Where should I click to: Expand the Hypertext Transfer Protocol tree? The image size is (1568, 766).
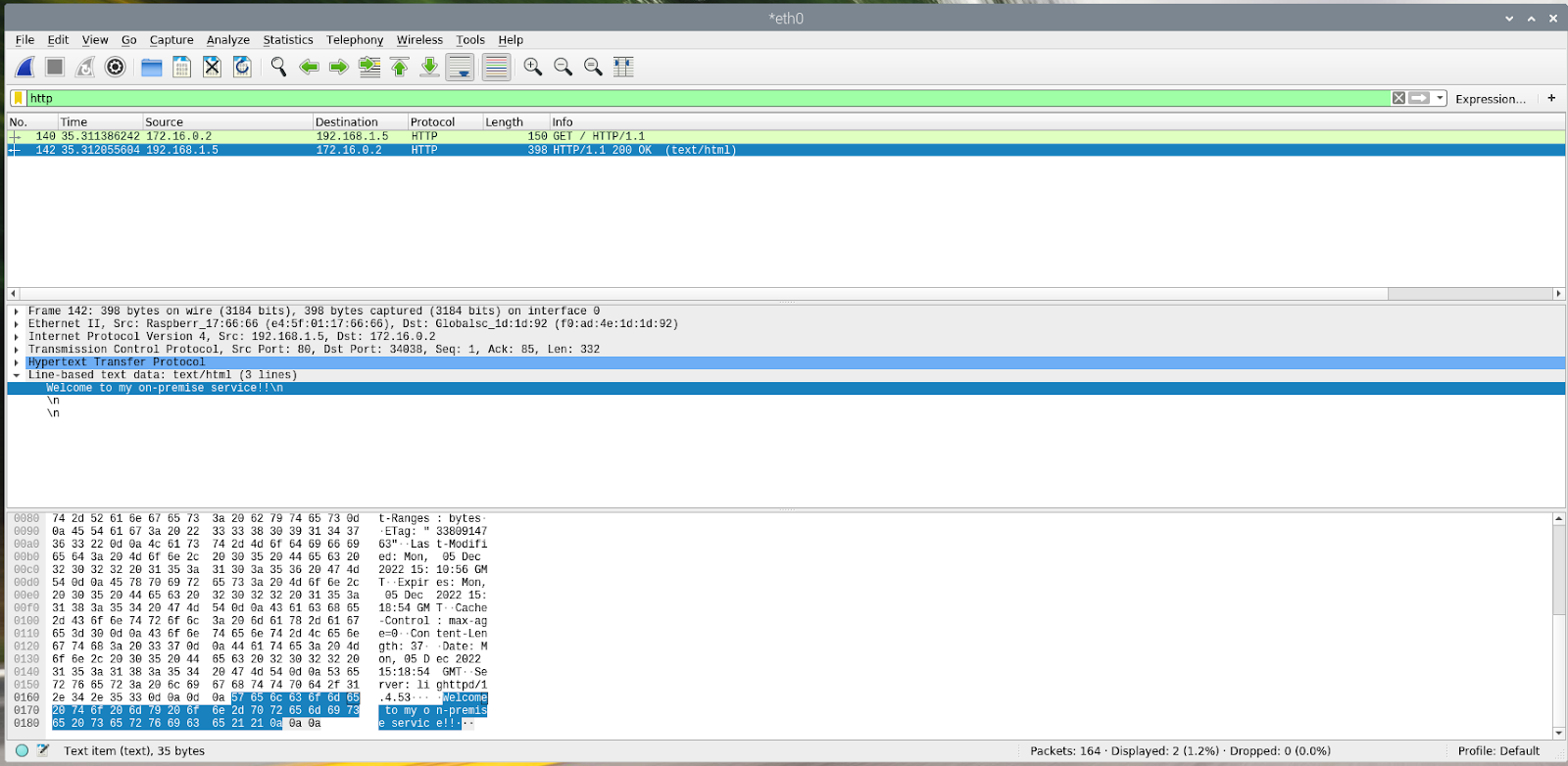click(17, 362)
